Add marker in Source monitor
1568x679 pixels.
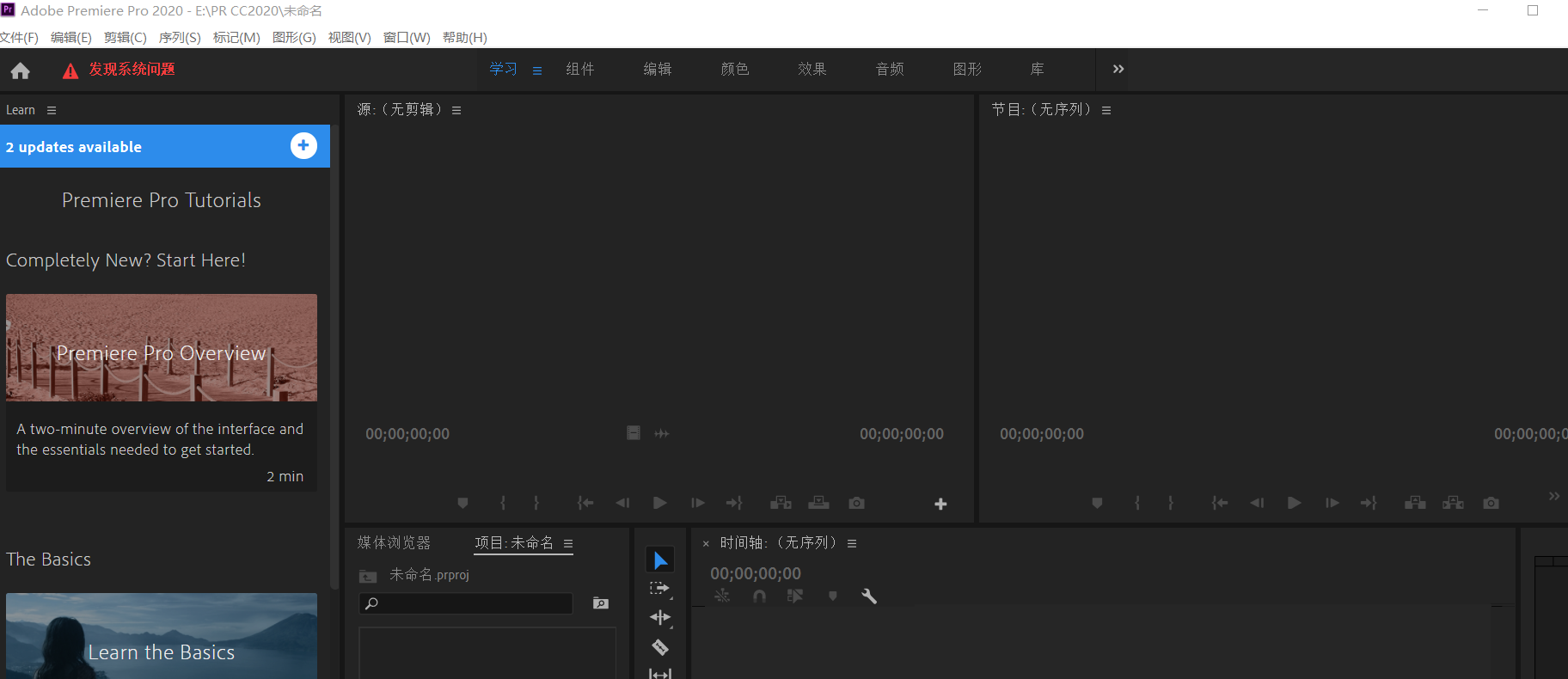(462, 503)
